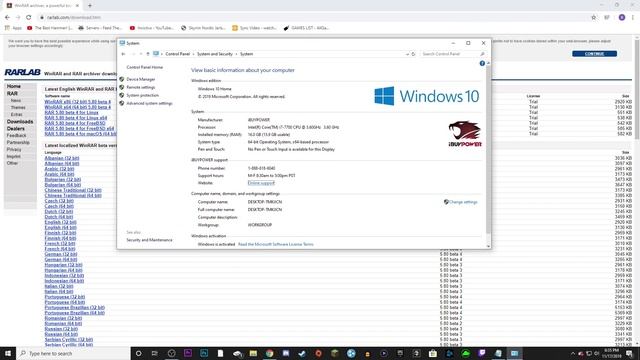The height and width of the screenshot is (360, 640).
Task: Click the System window vertical scrollbar
Action: coord(488,149)
